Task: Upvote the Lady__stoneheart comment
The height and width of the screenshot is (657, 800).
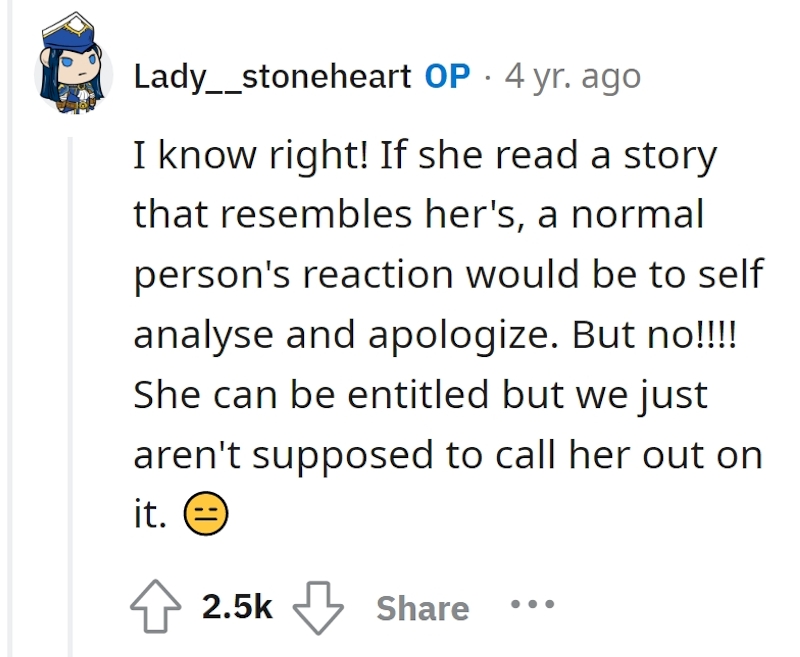Action: tap(156, 607)
